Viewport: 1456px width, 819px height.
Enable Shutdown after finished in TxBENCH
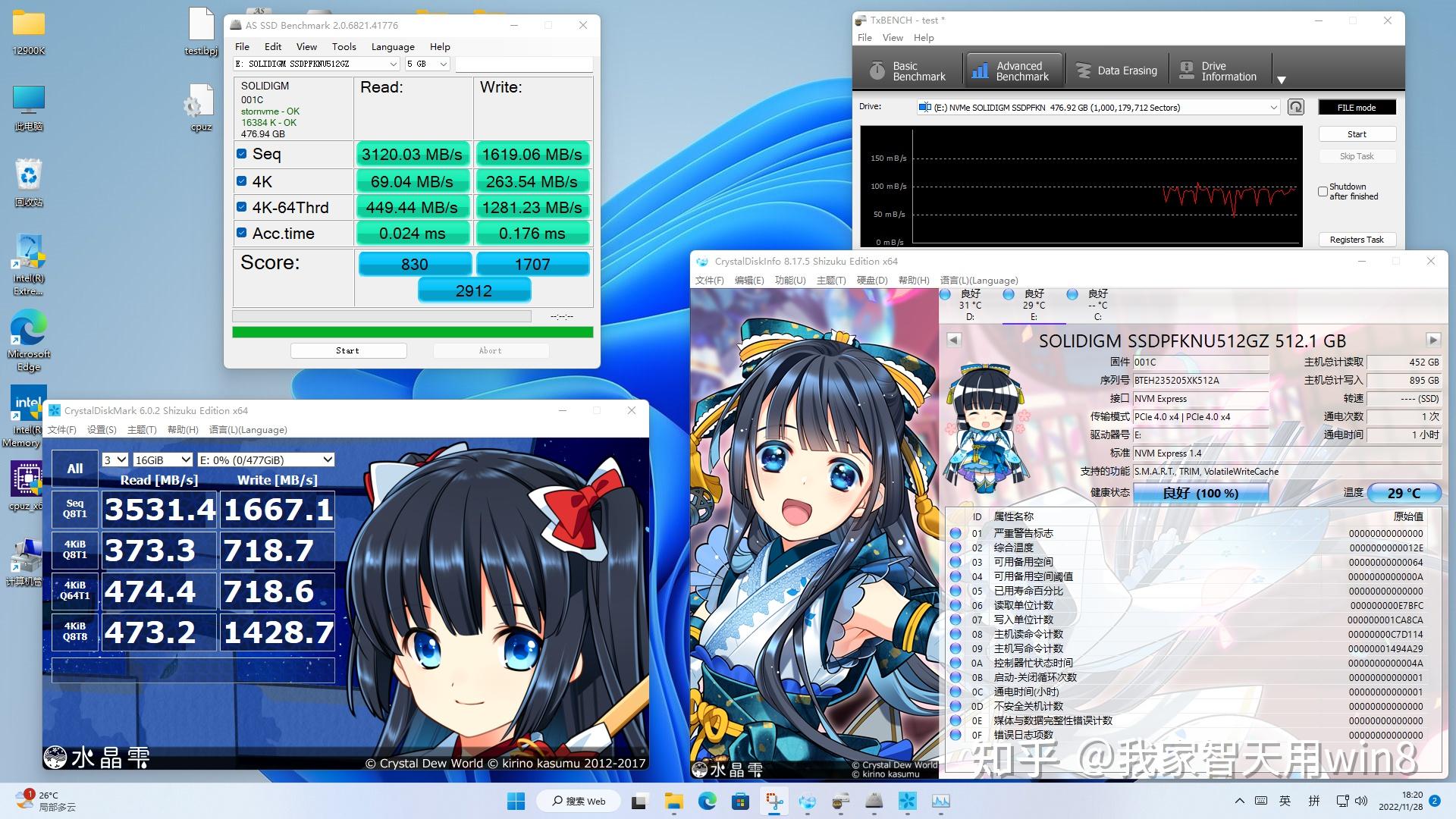click(x=1323, y=191)
